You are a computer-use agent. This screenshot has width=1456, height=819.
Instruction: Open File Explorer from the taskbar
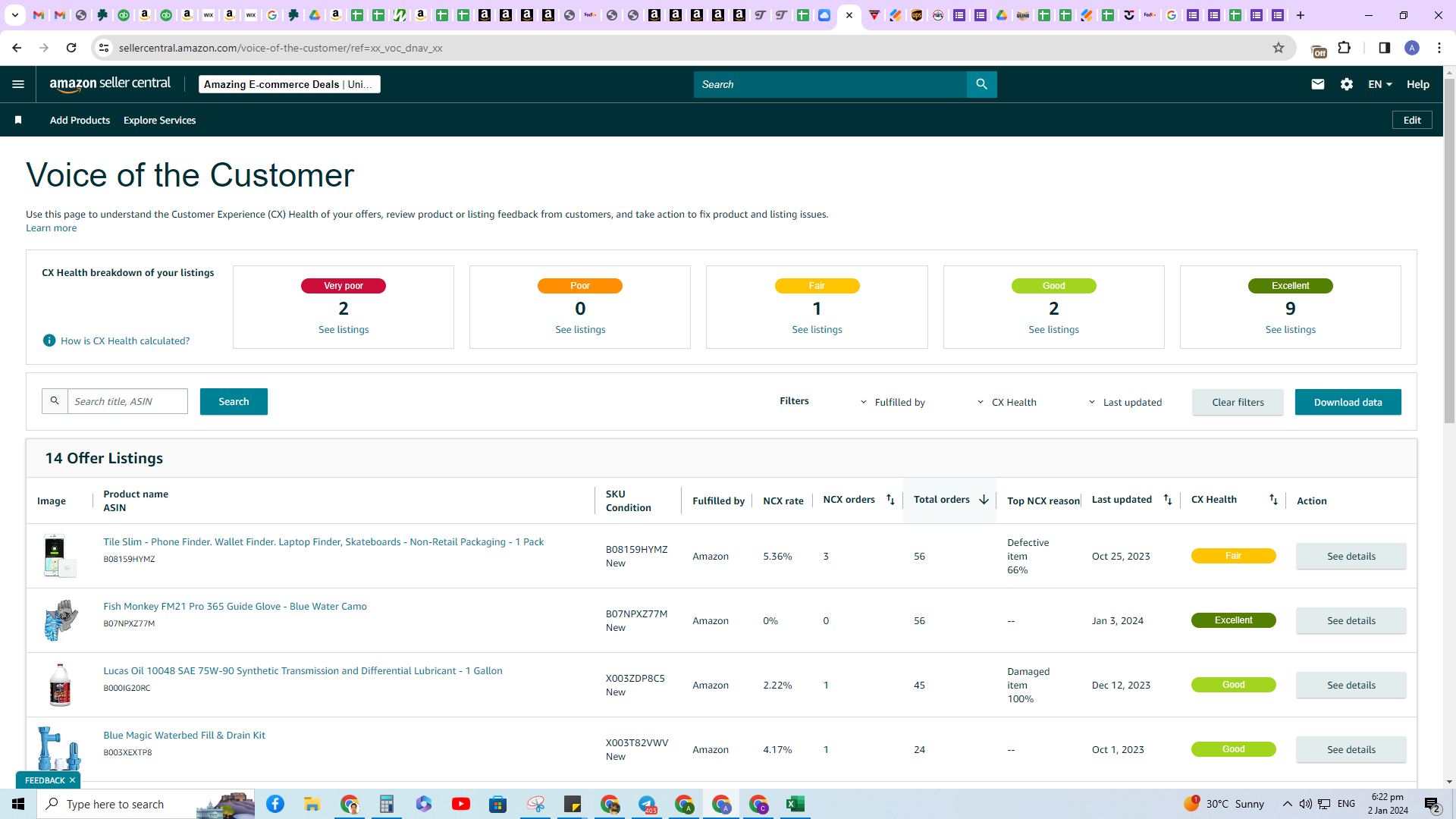pyautogui.click(x=312, y=804)
